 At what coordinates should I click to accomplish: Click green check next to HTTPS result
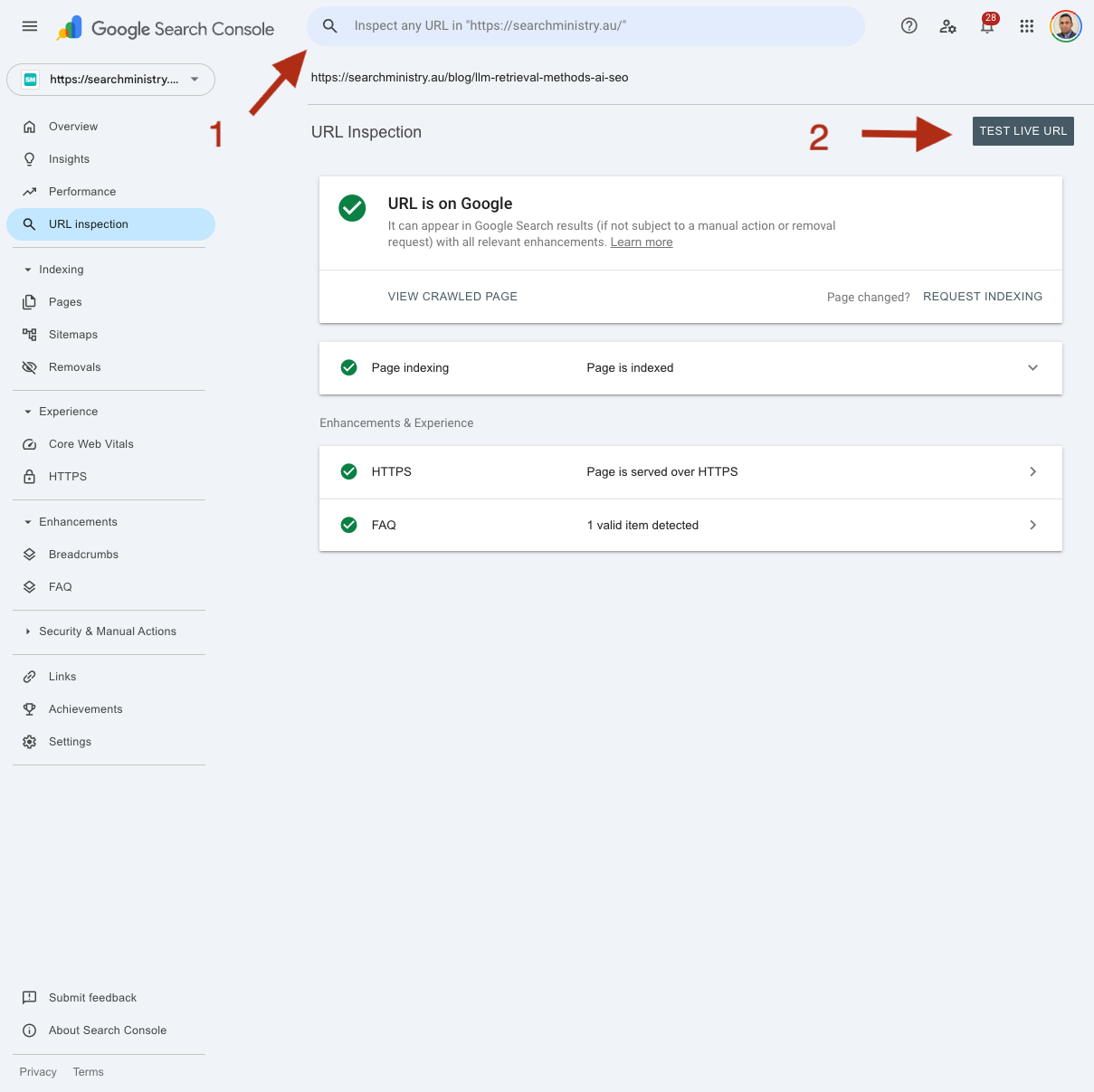pyautogui.click(x=348, y=472)
